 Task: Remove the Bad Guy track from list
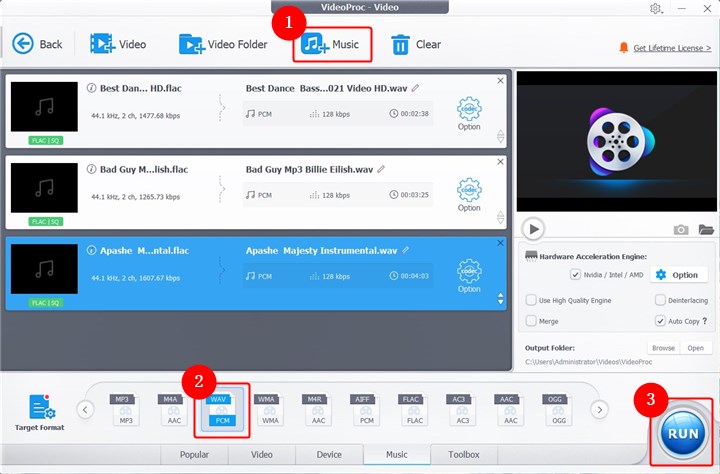click(x=501, y=162)
